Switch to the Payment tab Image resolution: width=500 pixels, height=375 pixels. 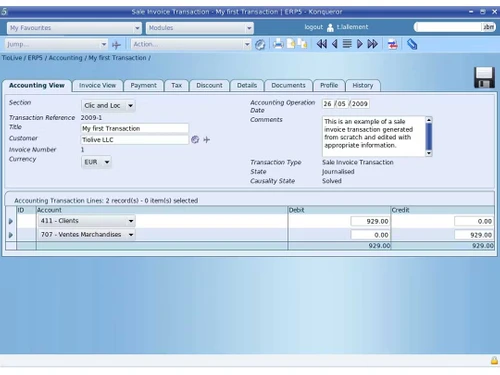[x=143, y=86]
